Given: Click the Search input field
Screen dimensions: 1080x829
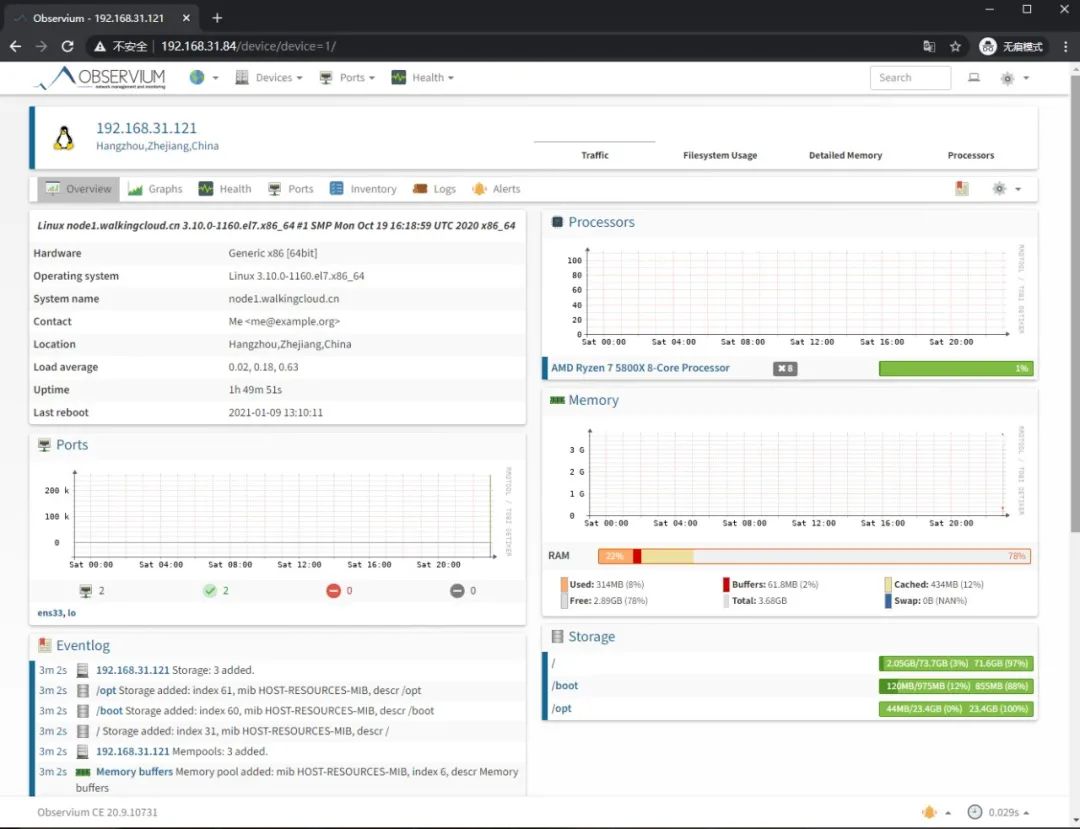Looking at the screenshot, I should (910, 78).
